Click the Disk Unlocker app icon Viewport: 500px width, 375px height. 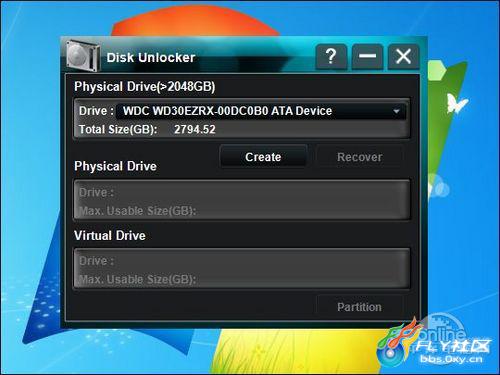pos(83,55)
